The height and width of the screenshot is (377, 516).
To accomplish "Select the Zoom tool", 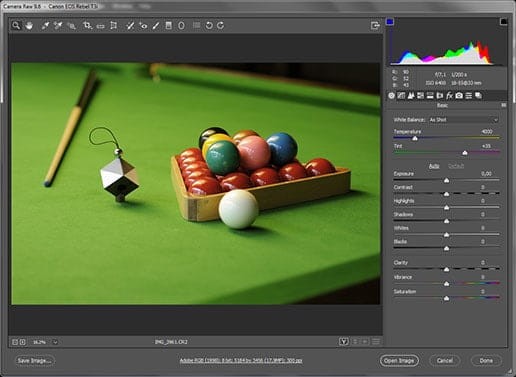I will 16,25.
